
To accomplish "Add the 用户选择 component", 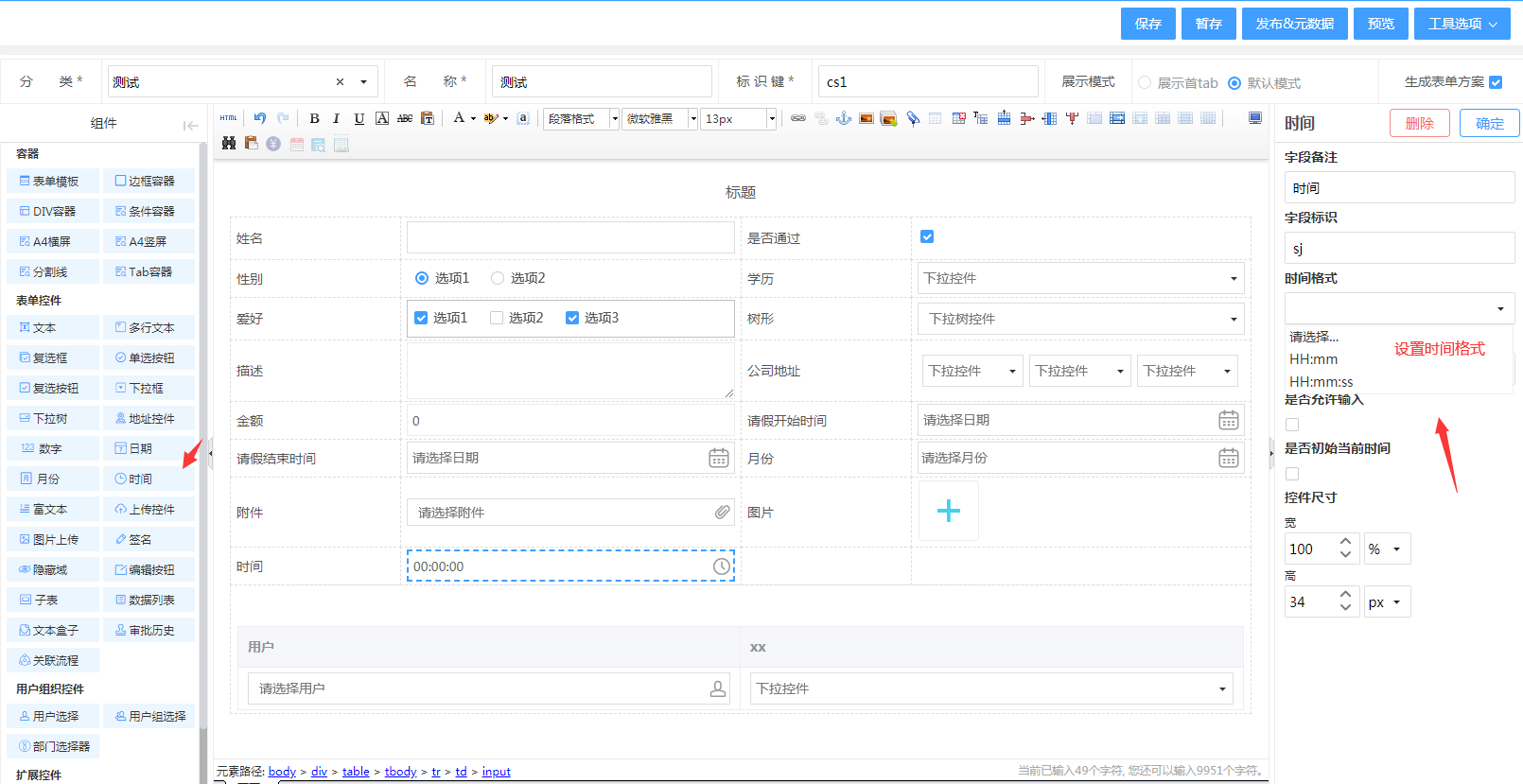I will click(53, 716).
